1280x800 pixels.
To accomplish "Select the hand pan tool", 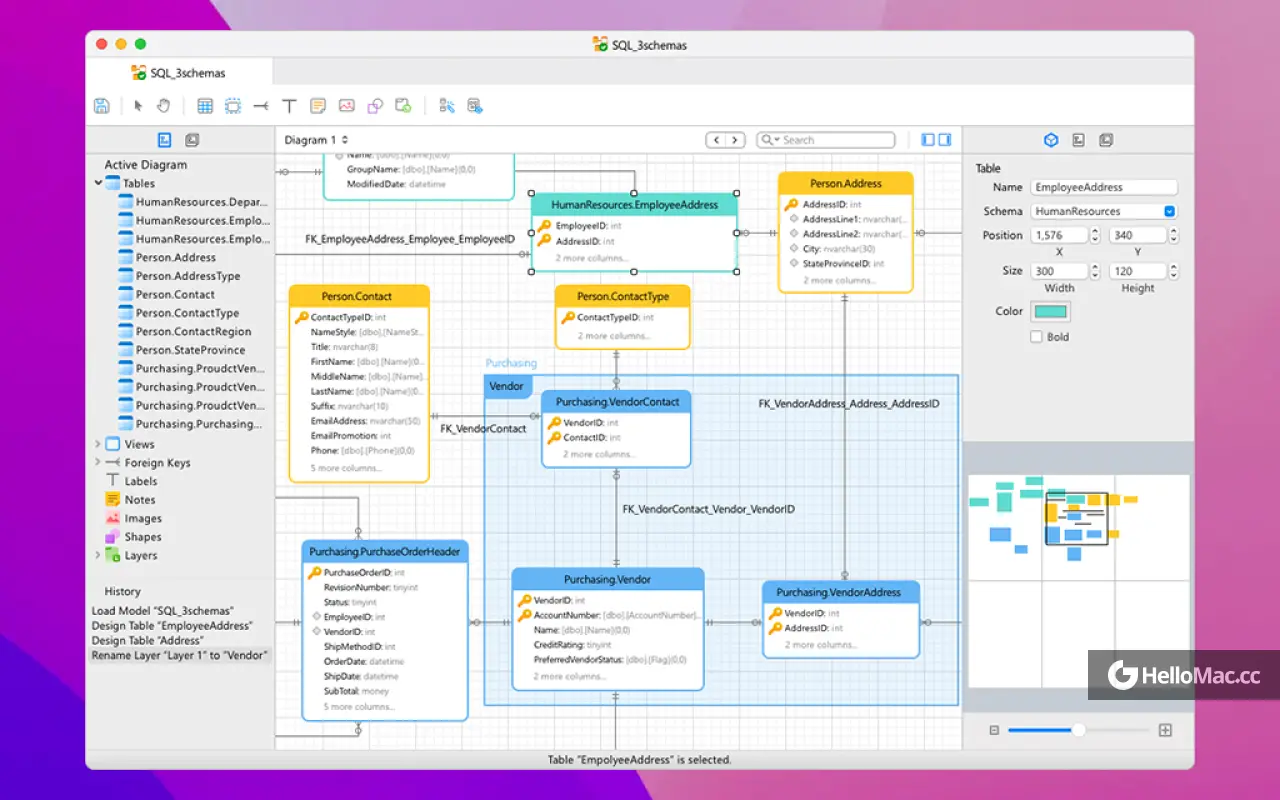I will tap(163, 105).
